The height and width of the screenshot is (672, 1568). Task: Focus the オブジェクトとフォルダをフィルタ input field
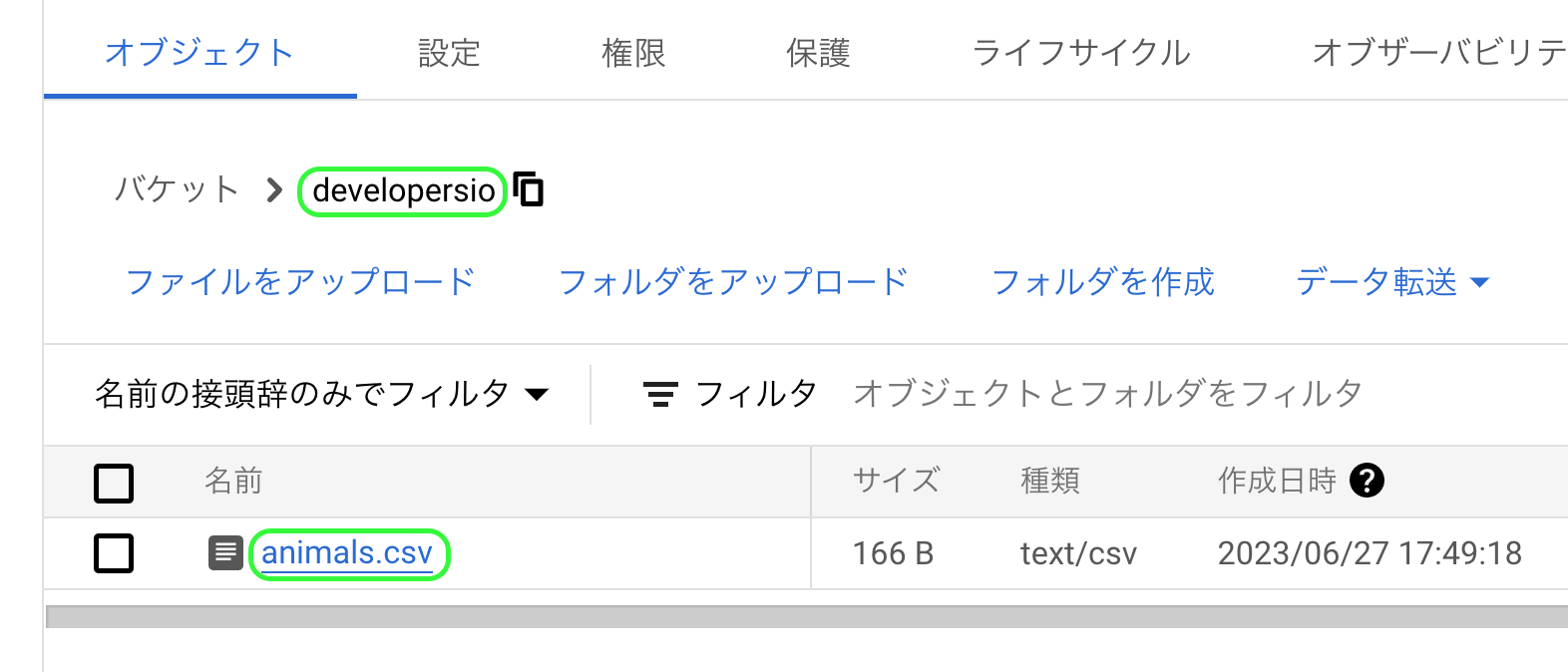(1107, 394)
